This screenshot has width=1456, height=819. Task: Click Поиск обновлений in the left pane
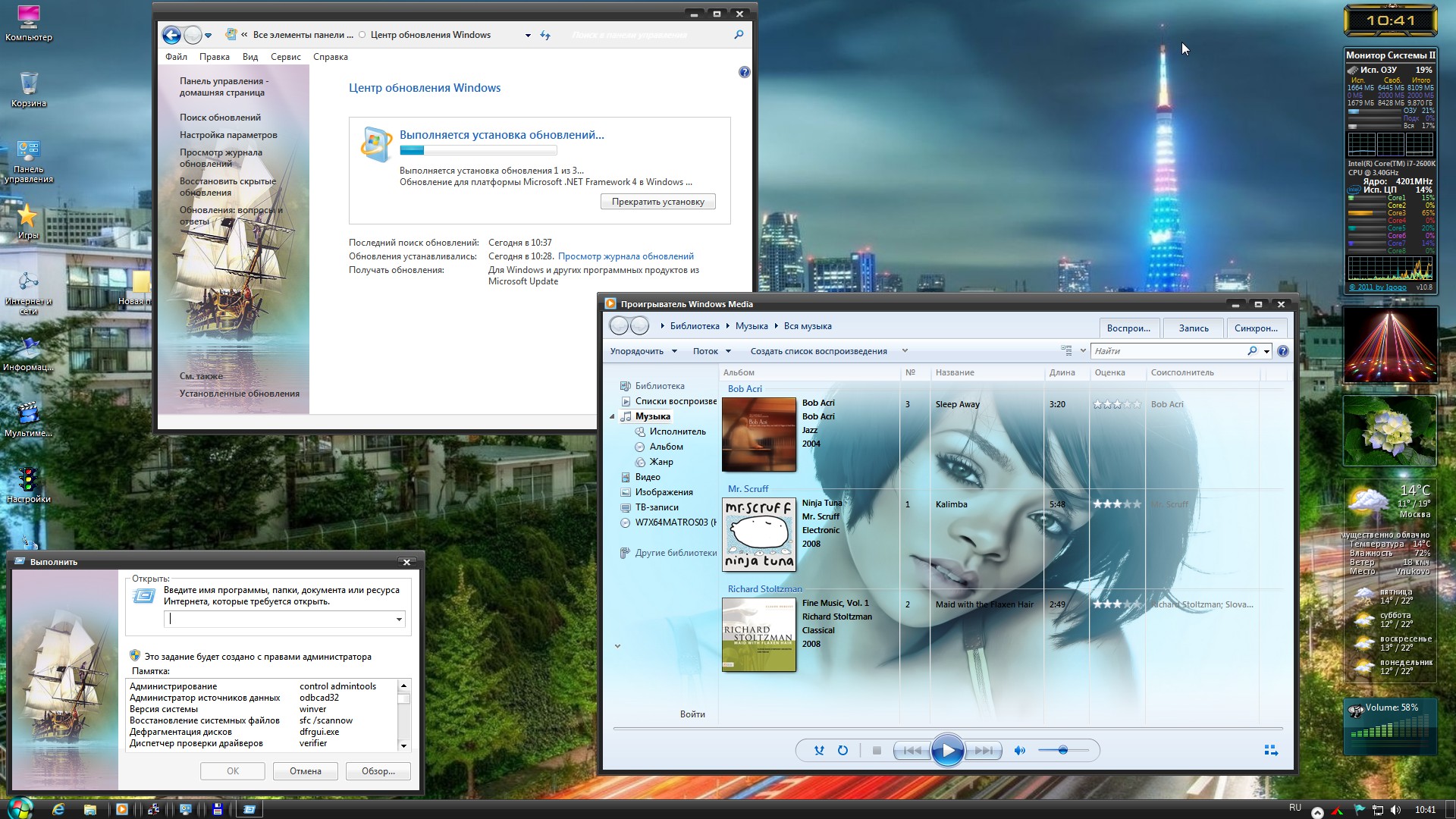point(220,118)
